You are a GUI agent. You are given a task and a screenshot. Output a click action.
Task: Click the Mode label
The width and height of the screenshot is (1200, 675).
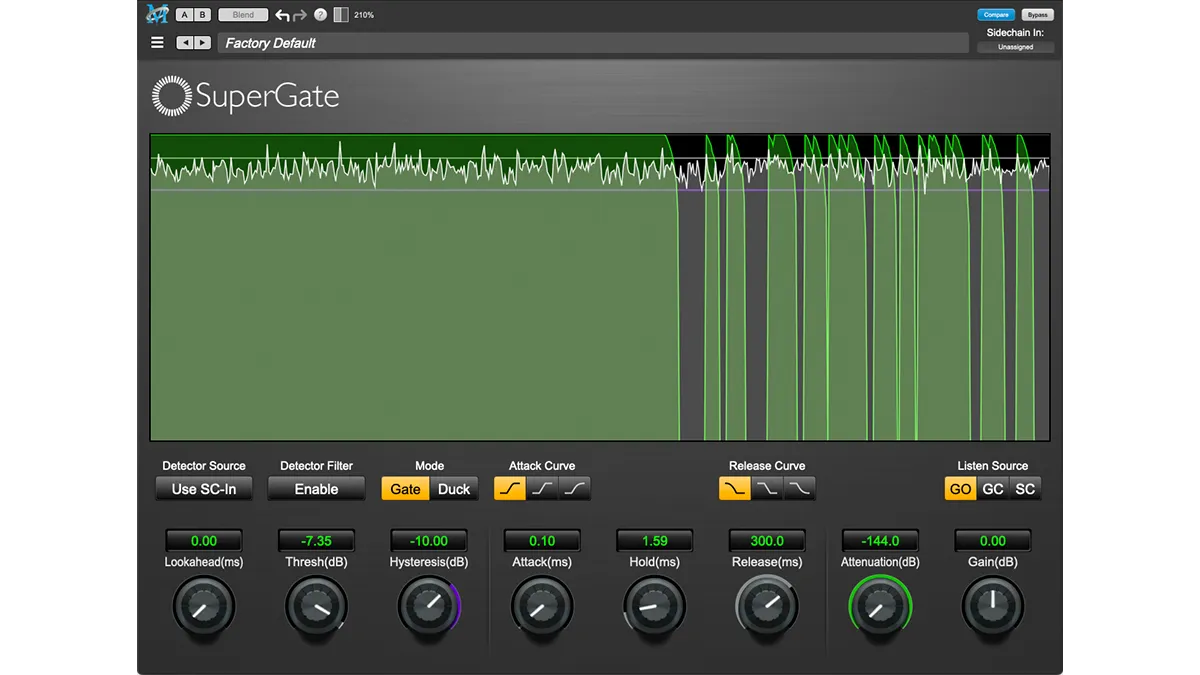(429, 466)
